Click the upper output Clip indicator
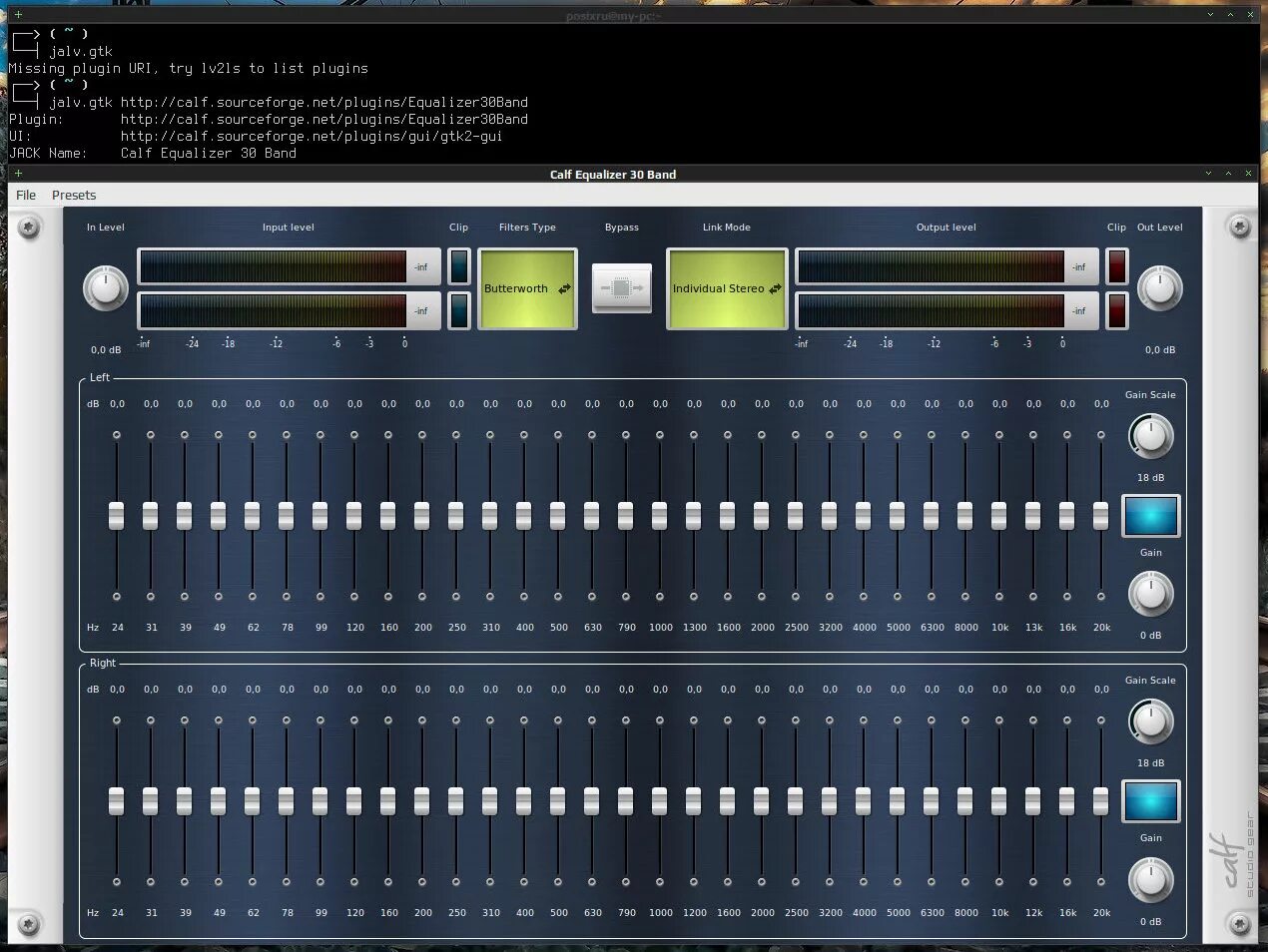 1116,266
